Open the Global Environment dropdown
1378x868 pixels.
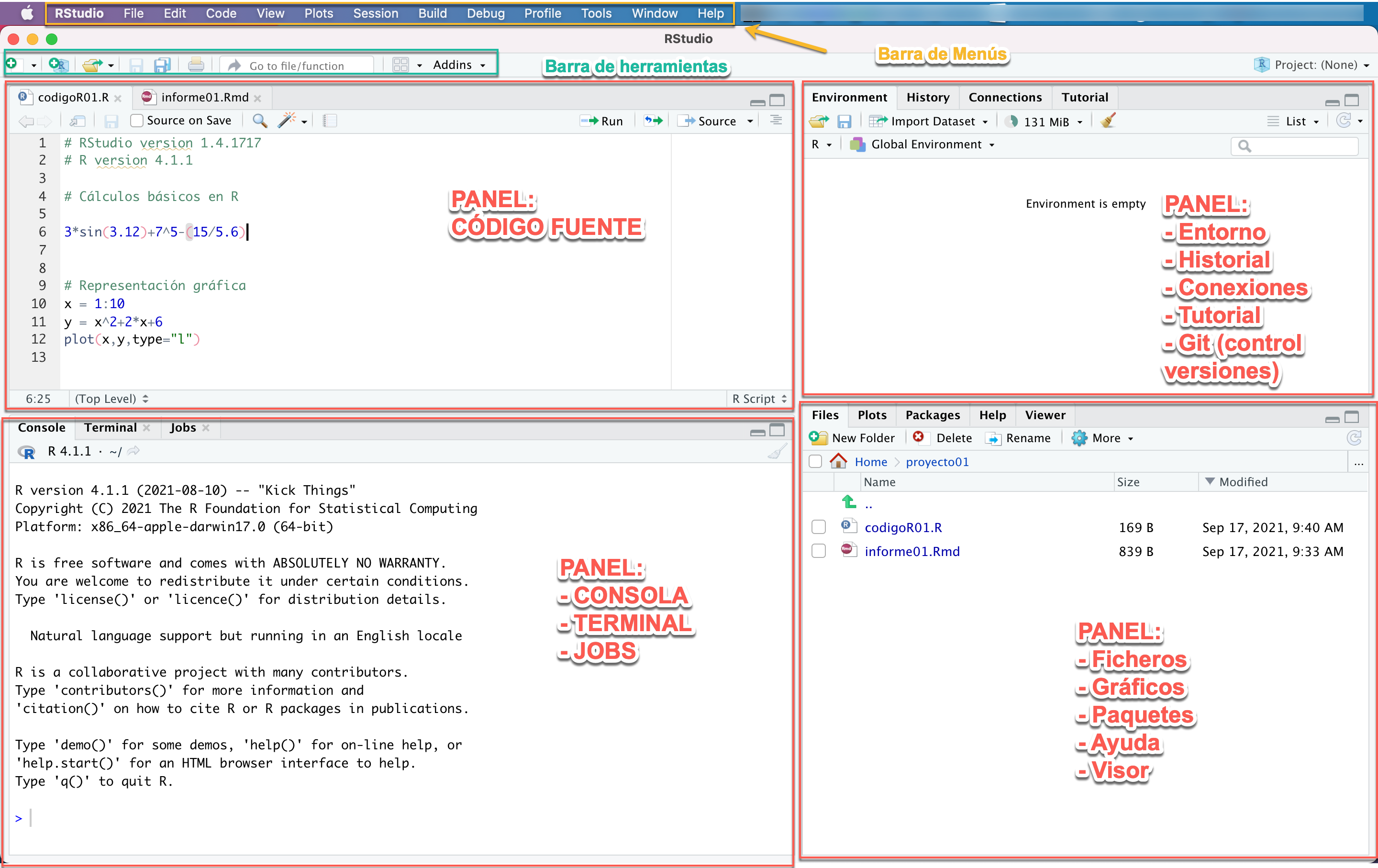pyautogui.click(x=923, y=144)
